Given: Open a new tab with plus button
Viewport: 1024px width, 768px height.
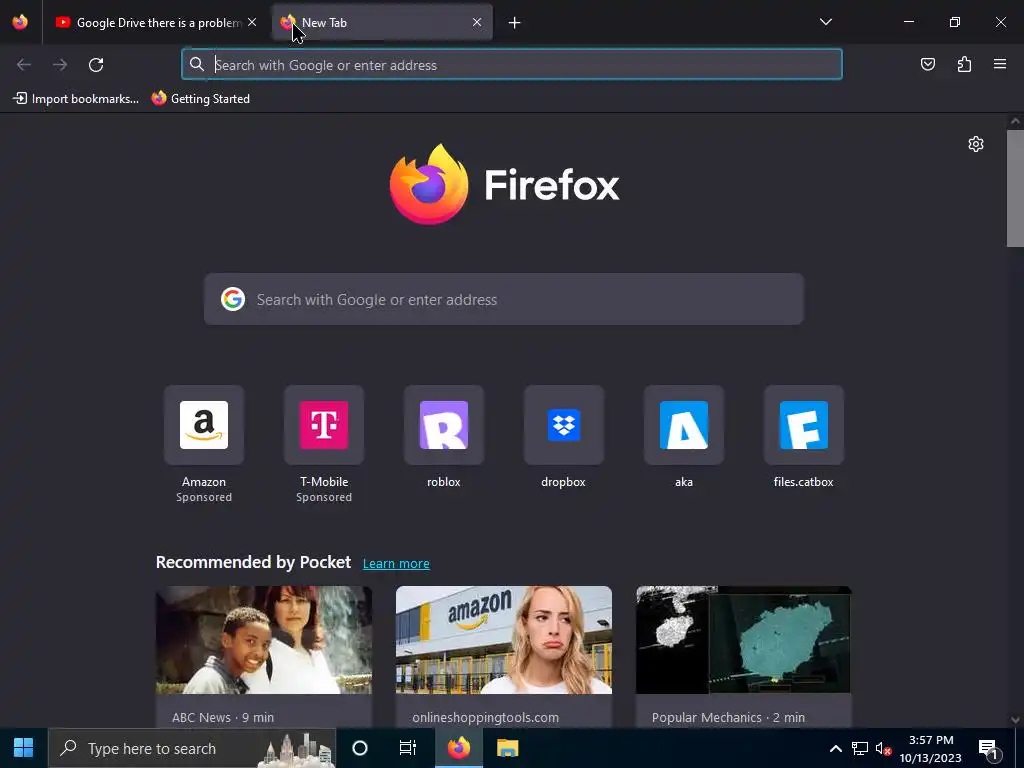Looking at the screenshot, I should 515,23.
